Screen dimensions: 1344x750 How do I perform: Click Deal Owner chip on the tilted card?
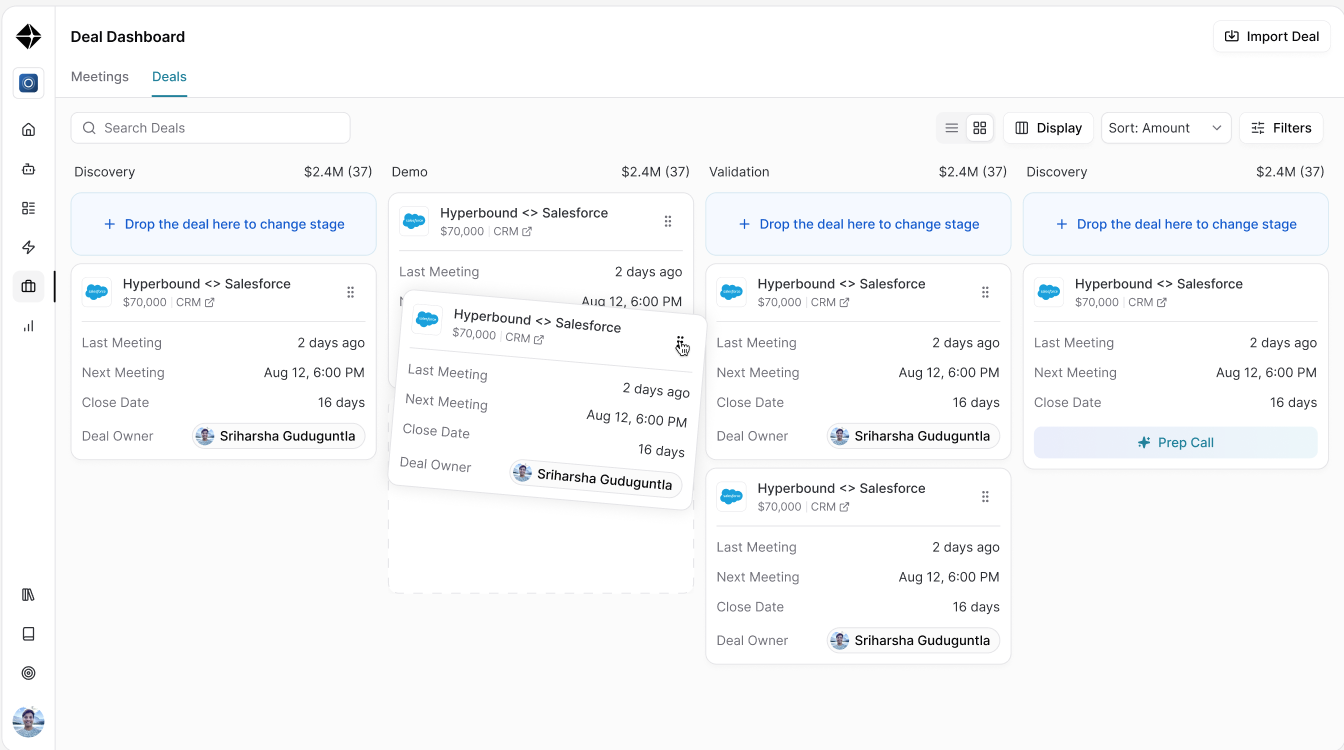[x=597, y=478]
